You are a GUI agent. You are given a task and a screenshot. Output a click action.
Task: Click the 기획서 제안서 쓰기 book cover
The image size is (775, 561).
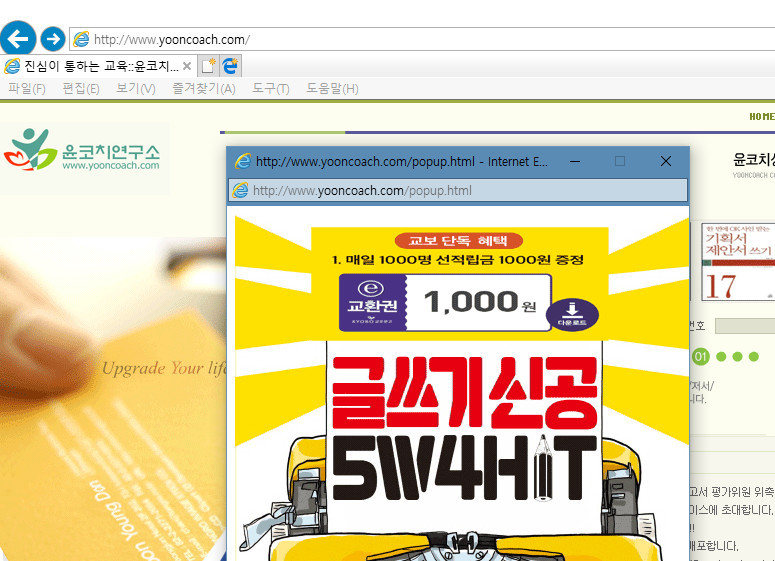click(738, 261)
